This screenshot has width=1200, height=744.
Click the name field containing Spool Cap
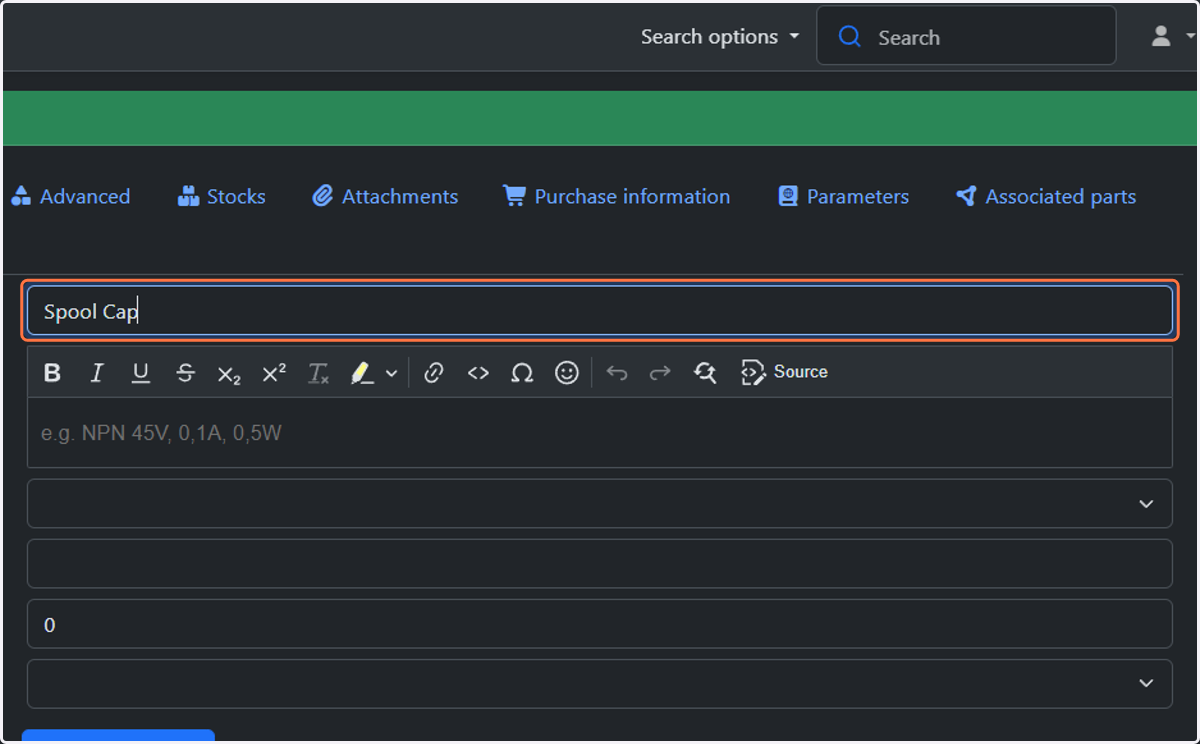(600, 311)
